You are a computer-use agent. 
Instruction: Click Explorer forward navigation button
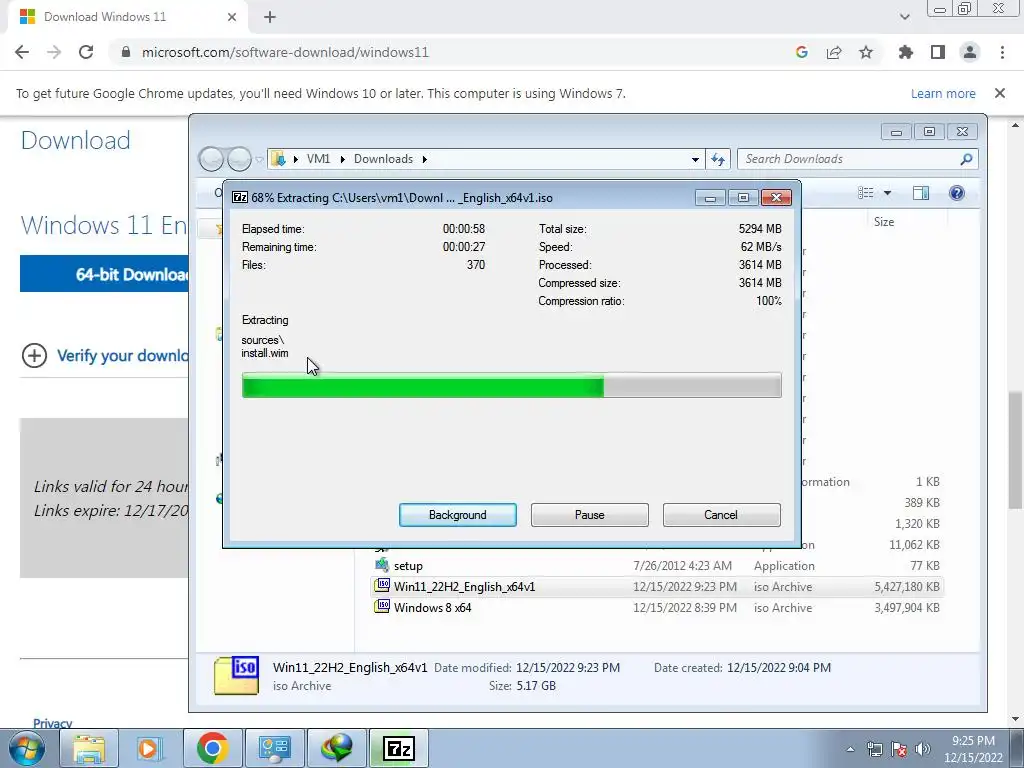tap(239, 159)
